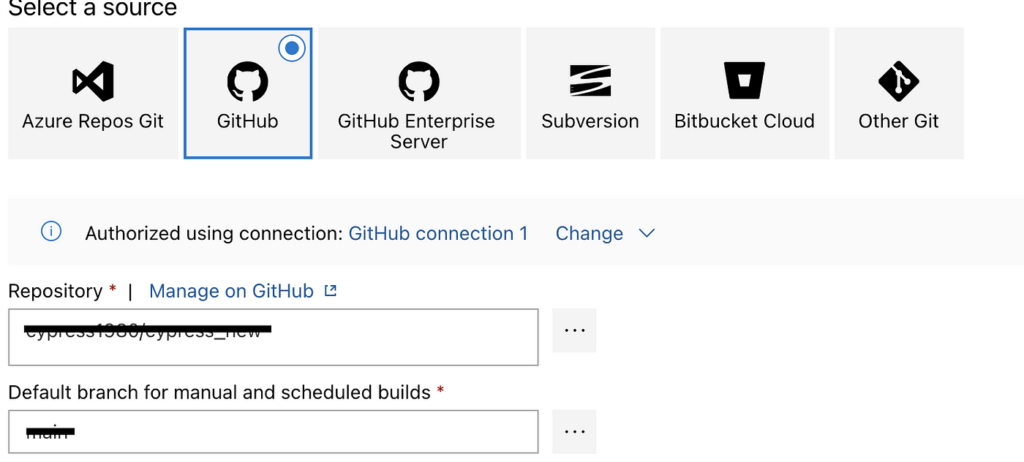Click the GitHub octocat icon
Viewport: 1024px width, 462px height.
[248, 82]
